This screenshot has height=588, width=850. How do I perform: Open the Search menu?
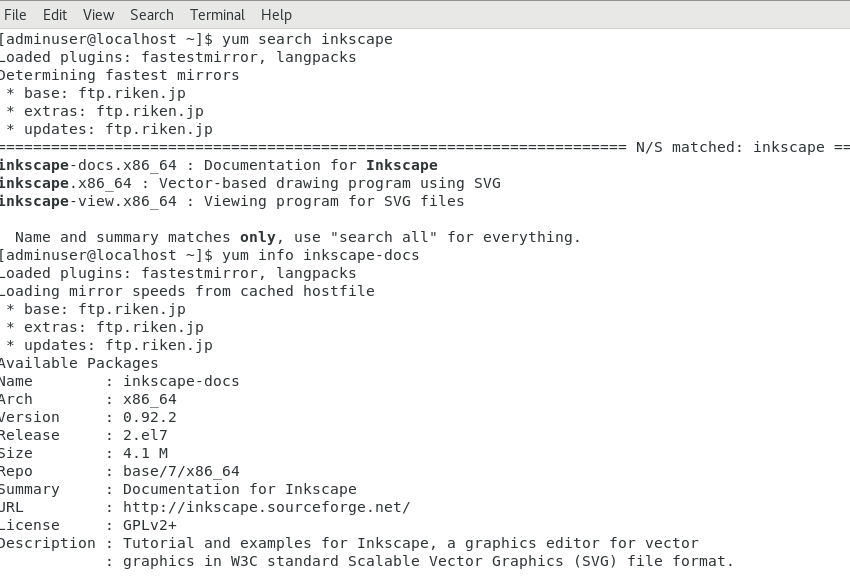pos(152,15)
